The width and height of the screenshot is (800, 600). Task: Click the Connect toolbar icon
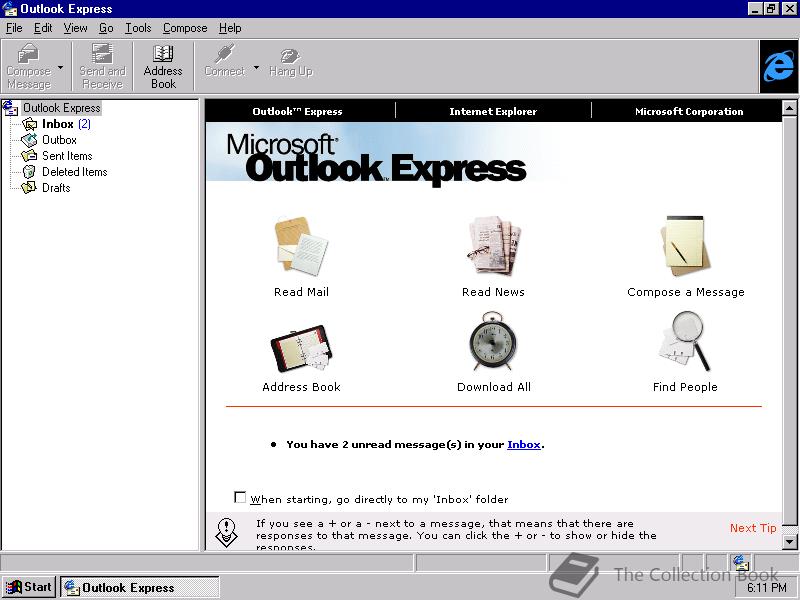(224, 53)
